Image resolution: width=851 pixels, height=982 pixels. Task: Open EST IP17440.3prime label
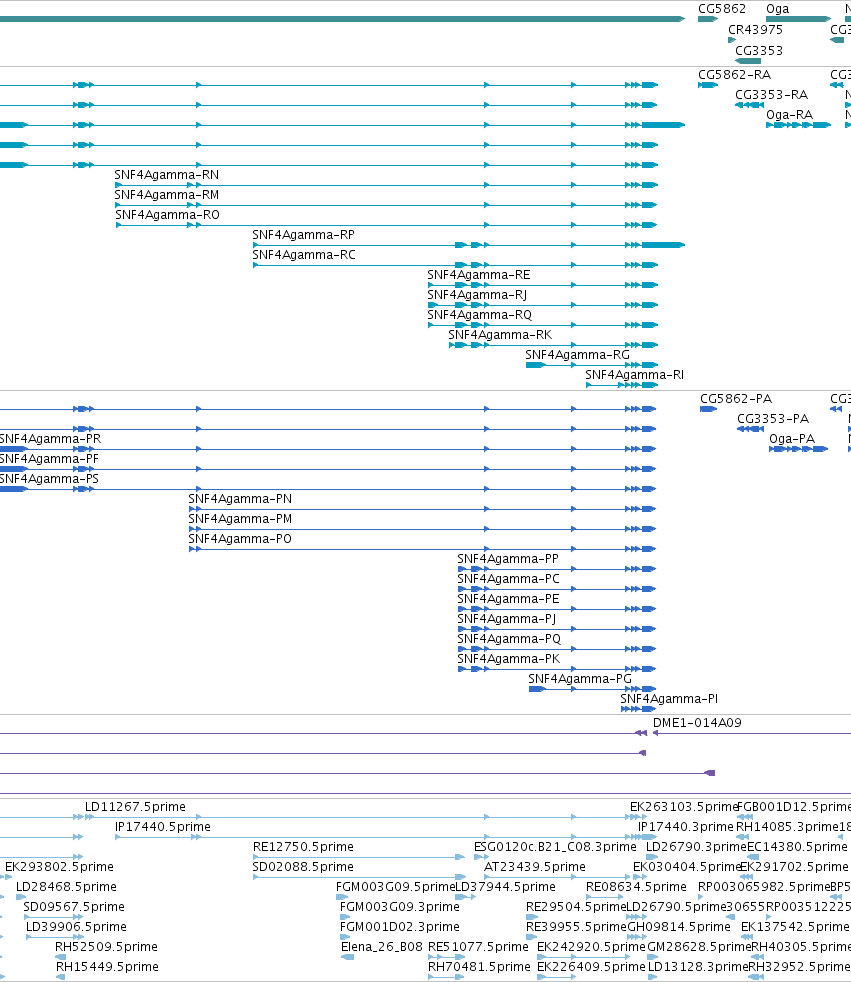click(x=686, y=827)
